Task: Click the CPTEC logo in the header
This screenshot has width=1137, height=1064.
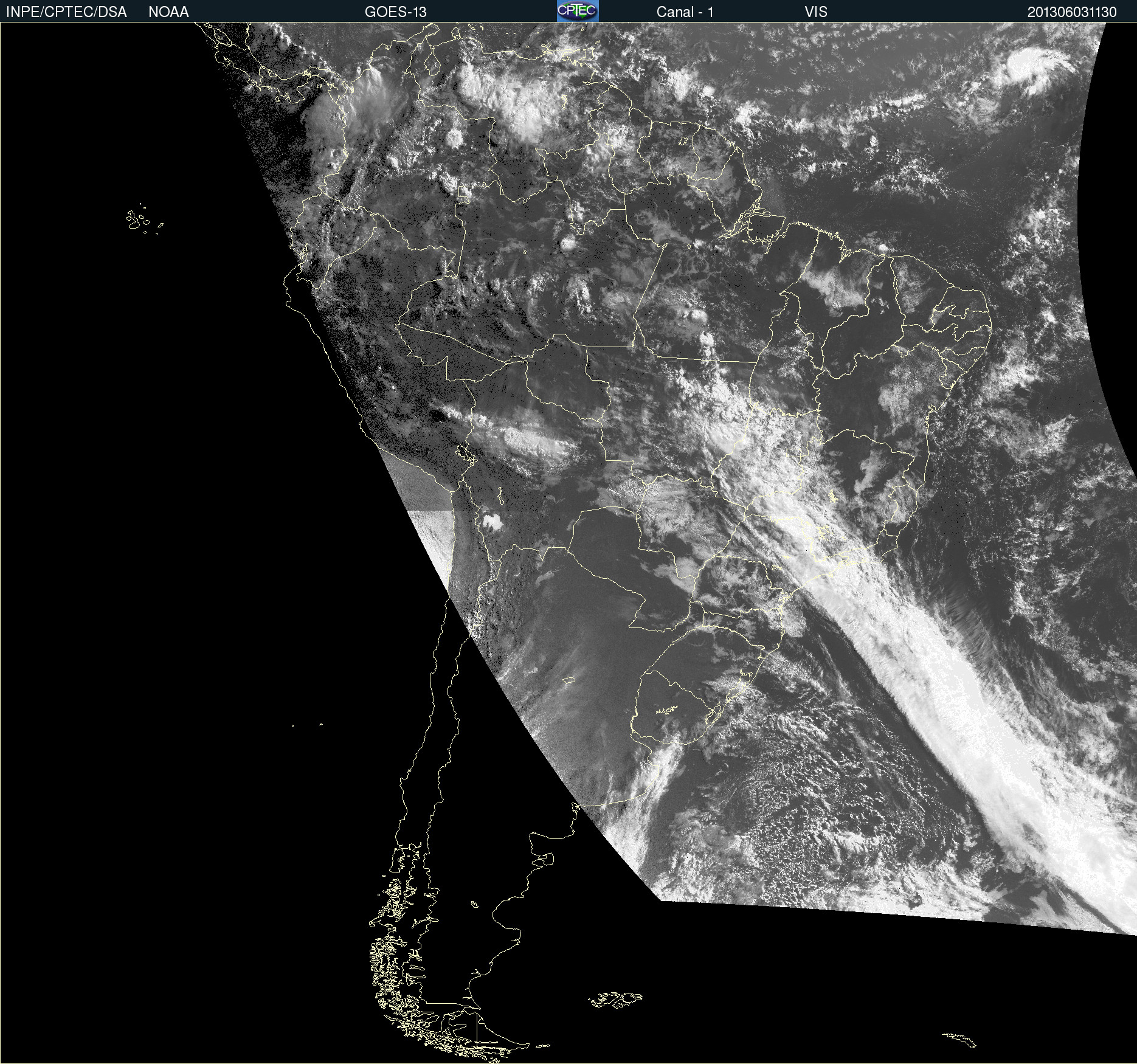Action: click(x=577, y=11)
